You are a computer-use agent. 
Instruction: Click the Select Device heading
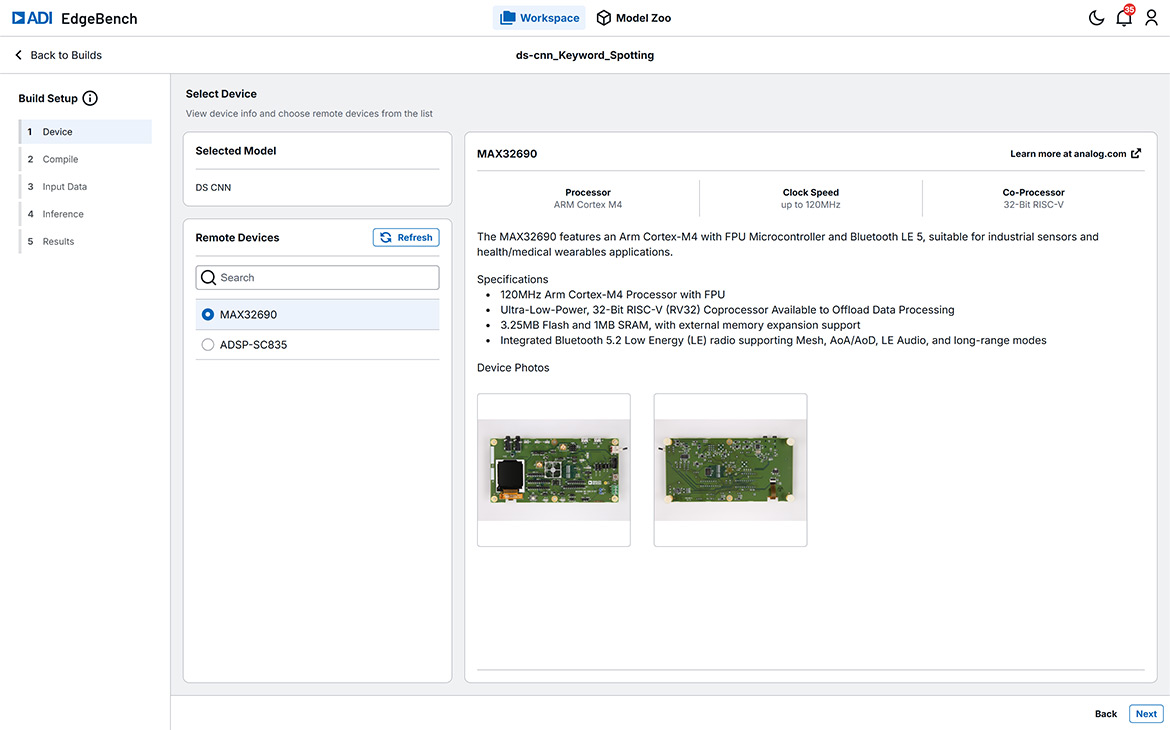221,94
